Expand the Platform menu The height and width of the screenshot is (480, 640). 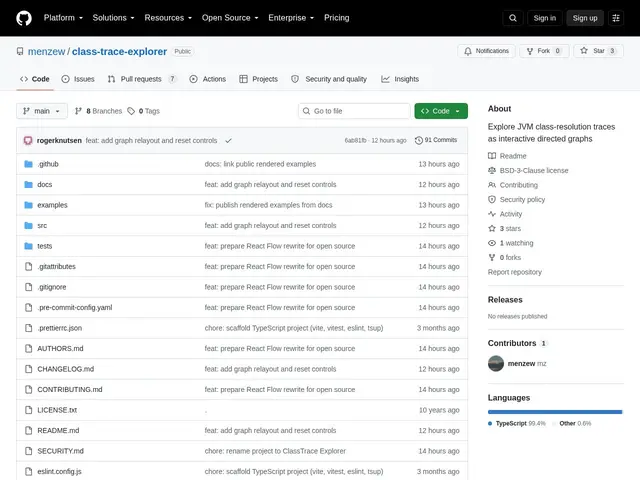tap(63, 18)
